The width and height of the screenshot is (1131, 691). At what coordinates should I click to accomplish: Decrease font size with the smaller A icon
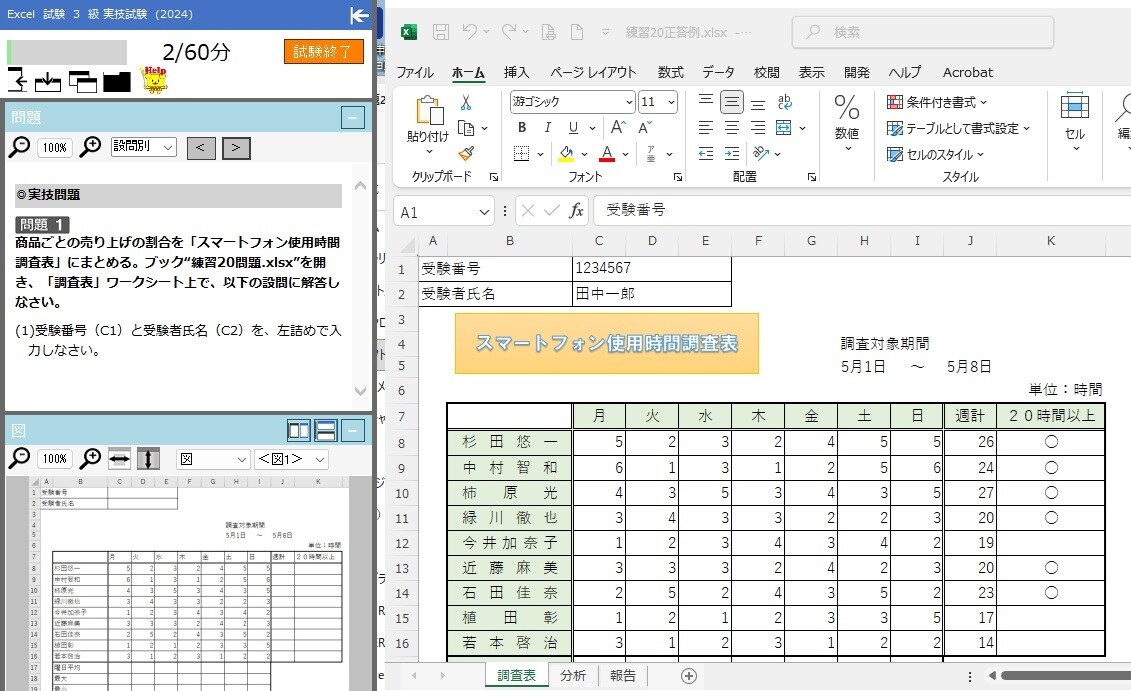click(645, 128)
